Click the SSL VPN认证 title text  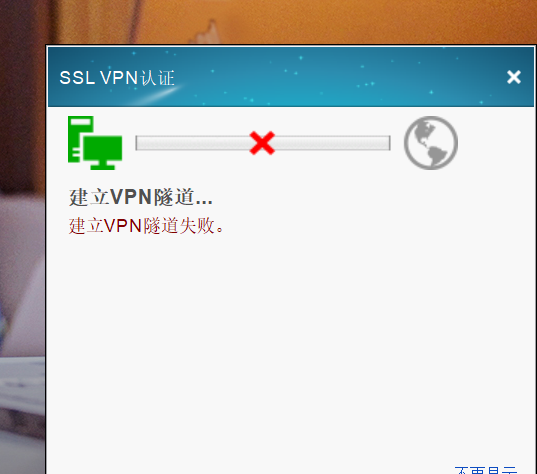[x=117, y=78]
